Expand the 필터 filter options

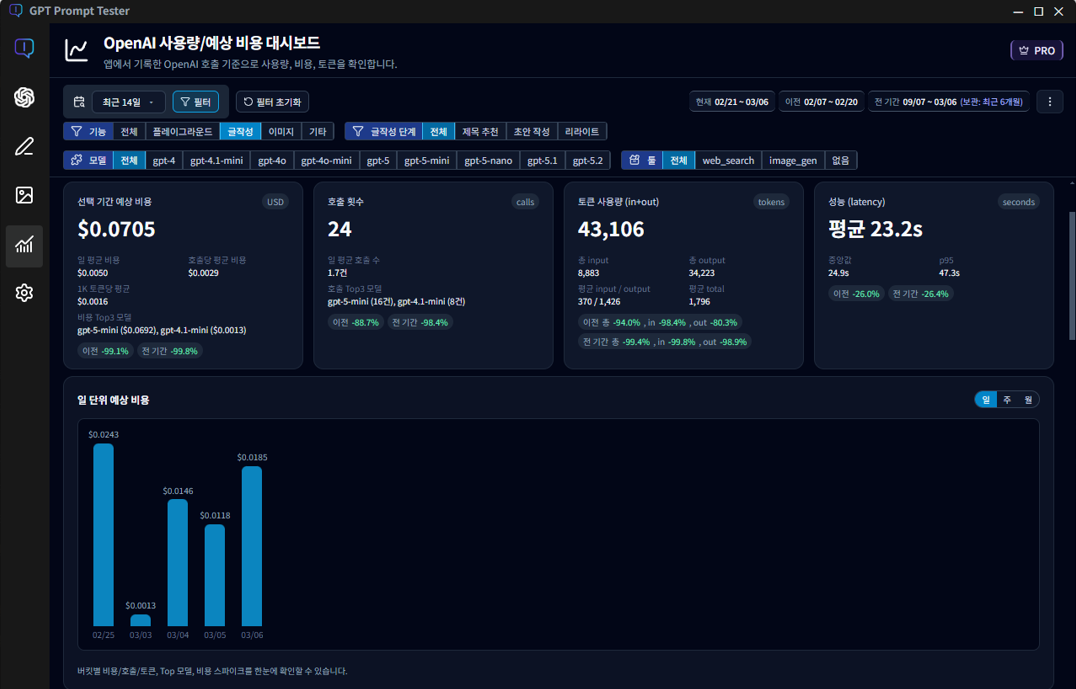(194, 102)
